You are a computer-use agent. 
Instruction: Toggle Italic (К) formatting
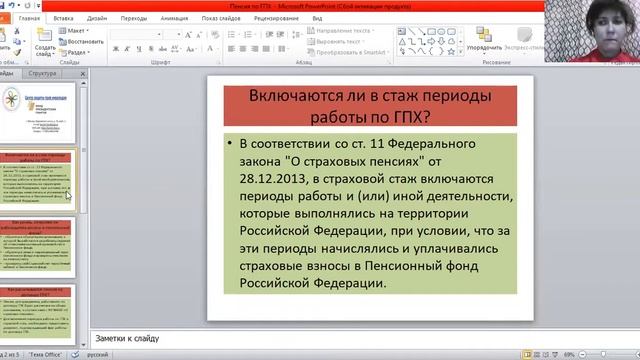point(127,49)
